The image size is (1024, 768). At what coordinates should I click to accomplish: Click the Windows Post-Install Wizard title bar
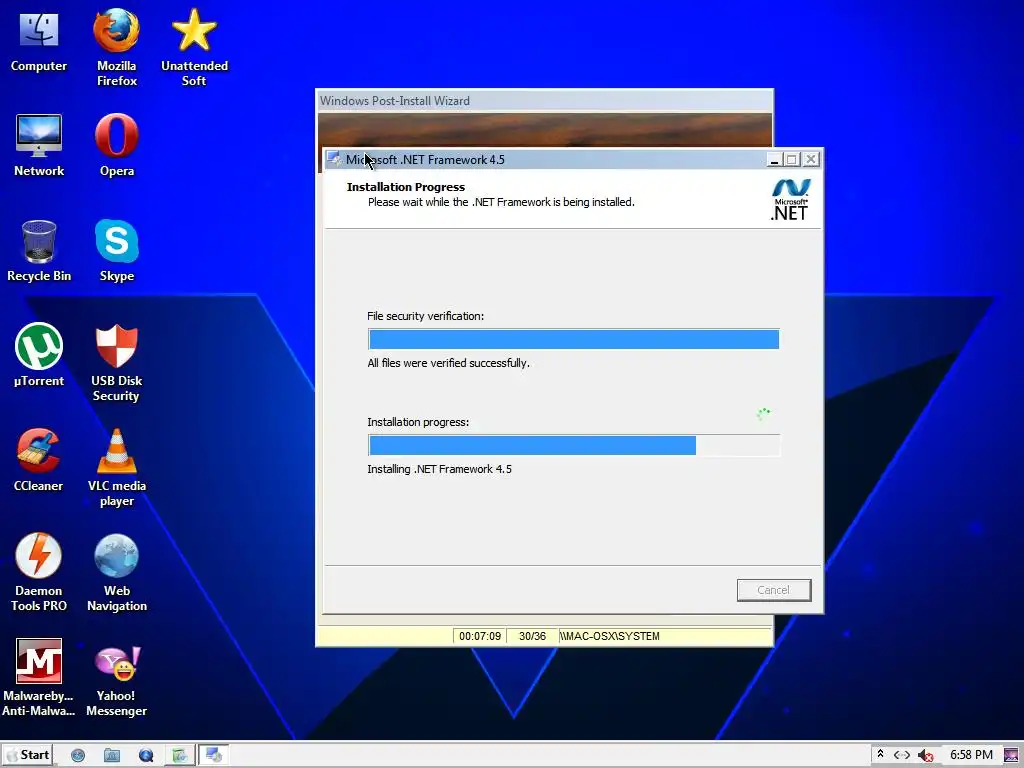(x=545, y=101)
